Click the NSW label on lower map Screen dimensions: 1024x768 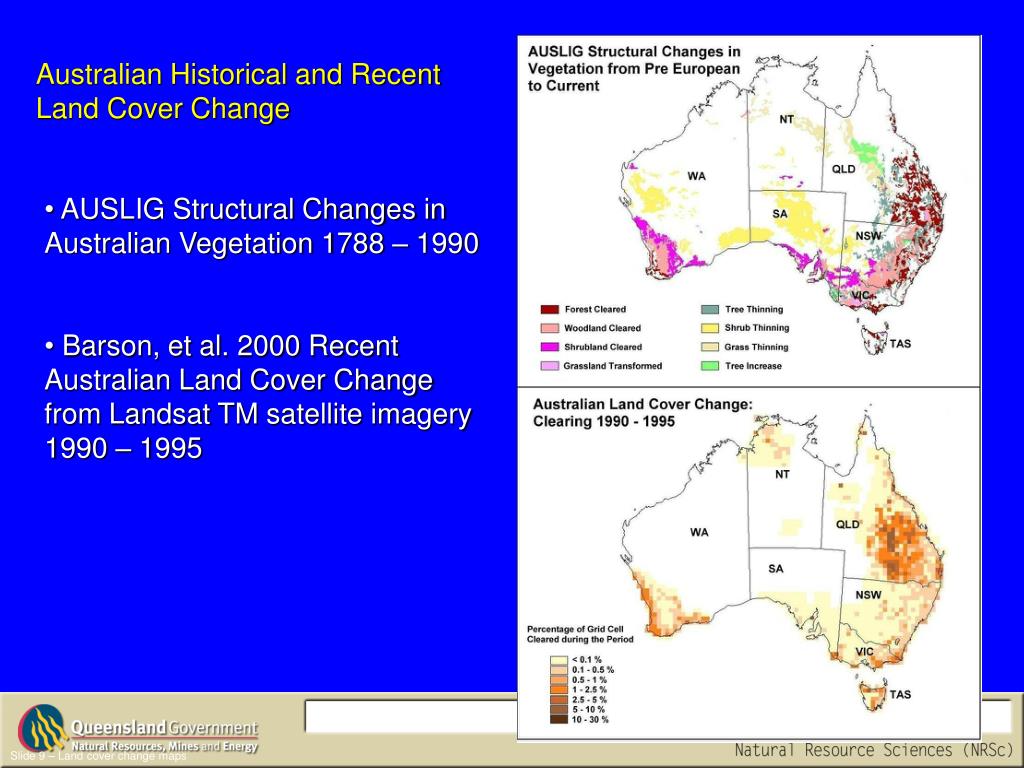869,595
